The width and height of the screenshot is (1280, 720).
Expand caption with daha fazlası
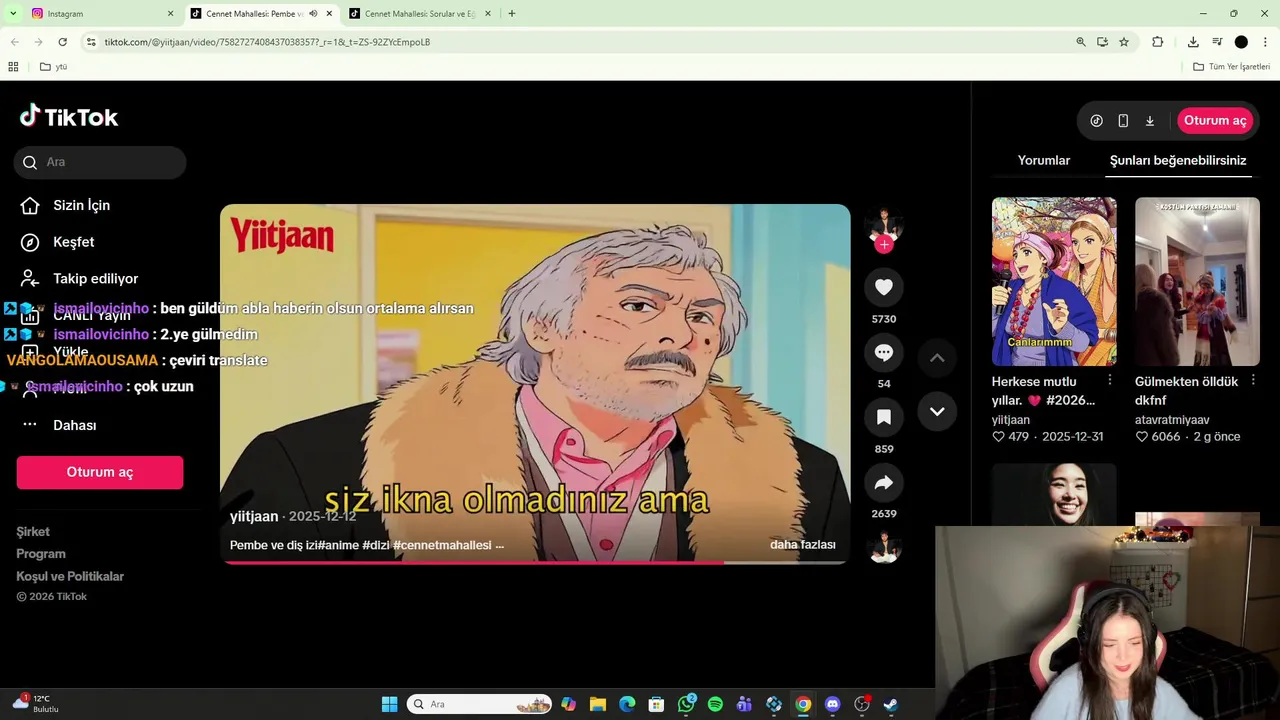(x=802, y=545)
